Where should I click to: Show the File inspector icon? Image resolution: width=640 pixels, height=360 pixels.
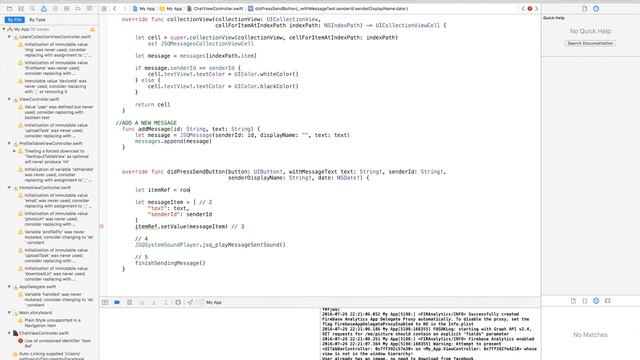pyautogui.click(x=584, y=9)
